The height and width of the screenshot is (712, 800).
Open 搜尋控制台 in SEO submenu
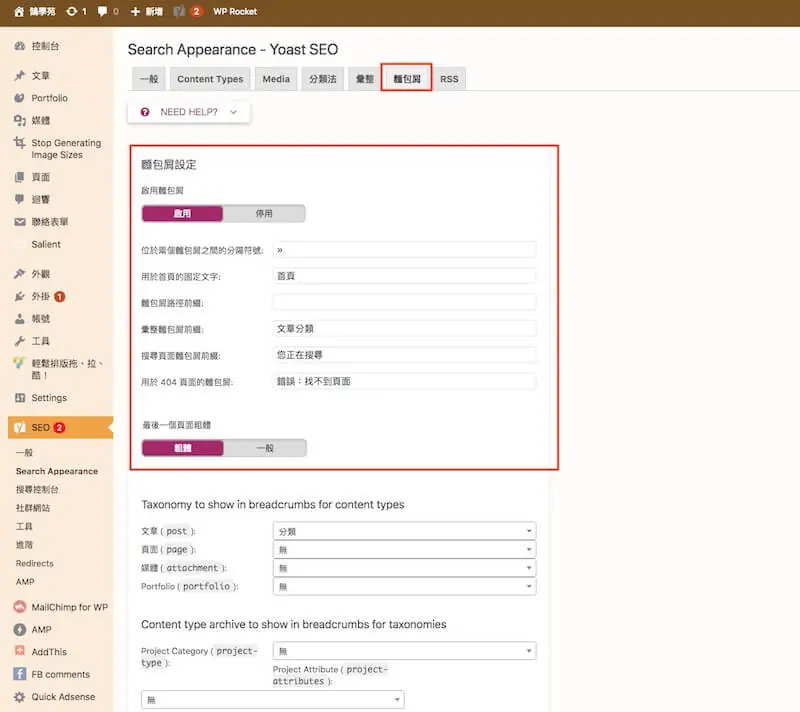(37, 490)
